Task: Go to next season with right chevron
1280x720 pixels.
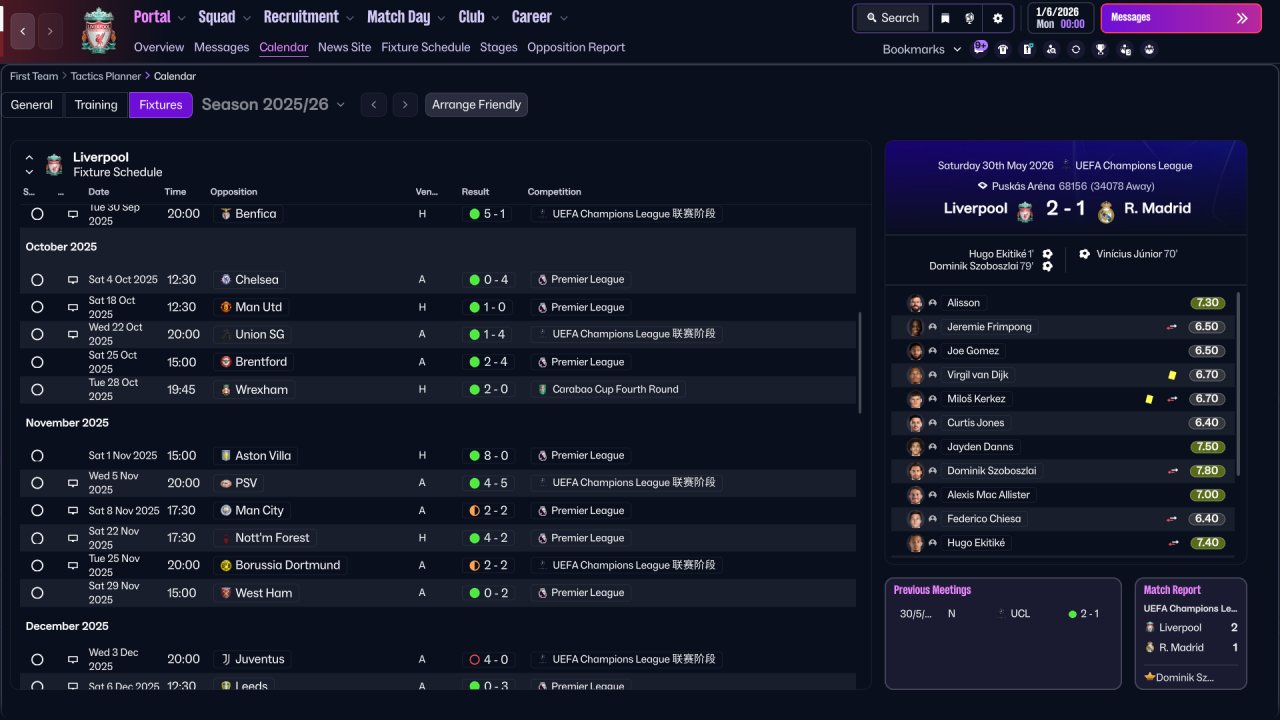Action: [405, 105]
